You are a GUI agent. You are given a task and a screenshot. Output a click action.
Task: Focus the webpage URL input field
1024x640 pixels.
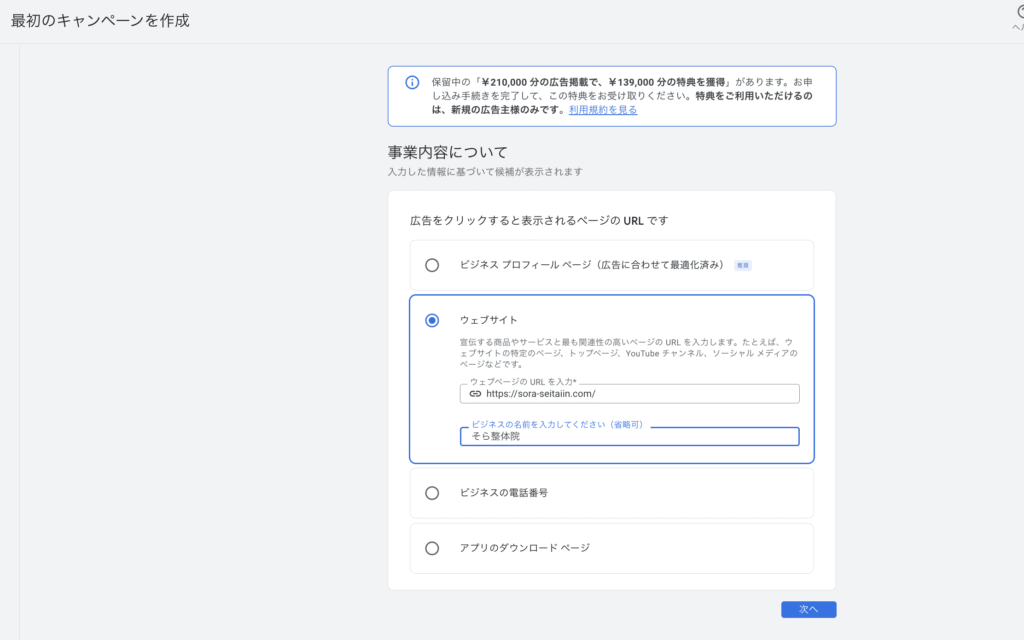pos(640,394)
